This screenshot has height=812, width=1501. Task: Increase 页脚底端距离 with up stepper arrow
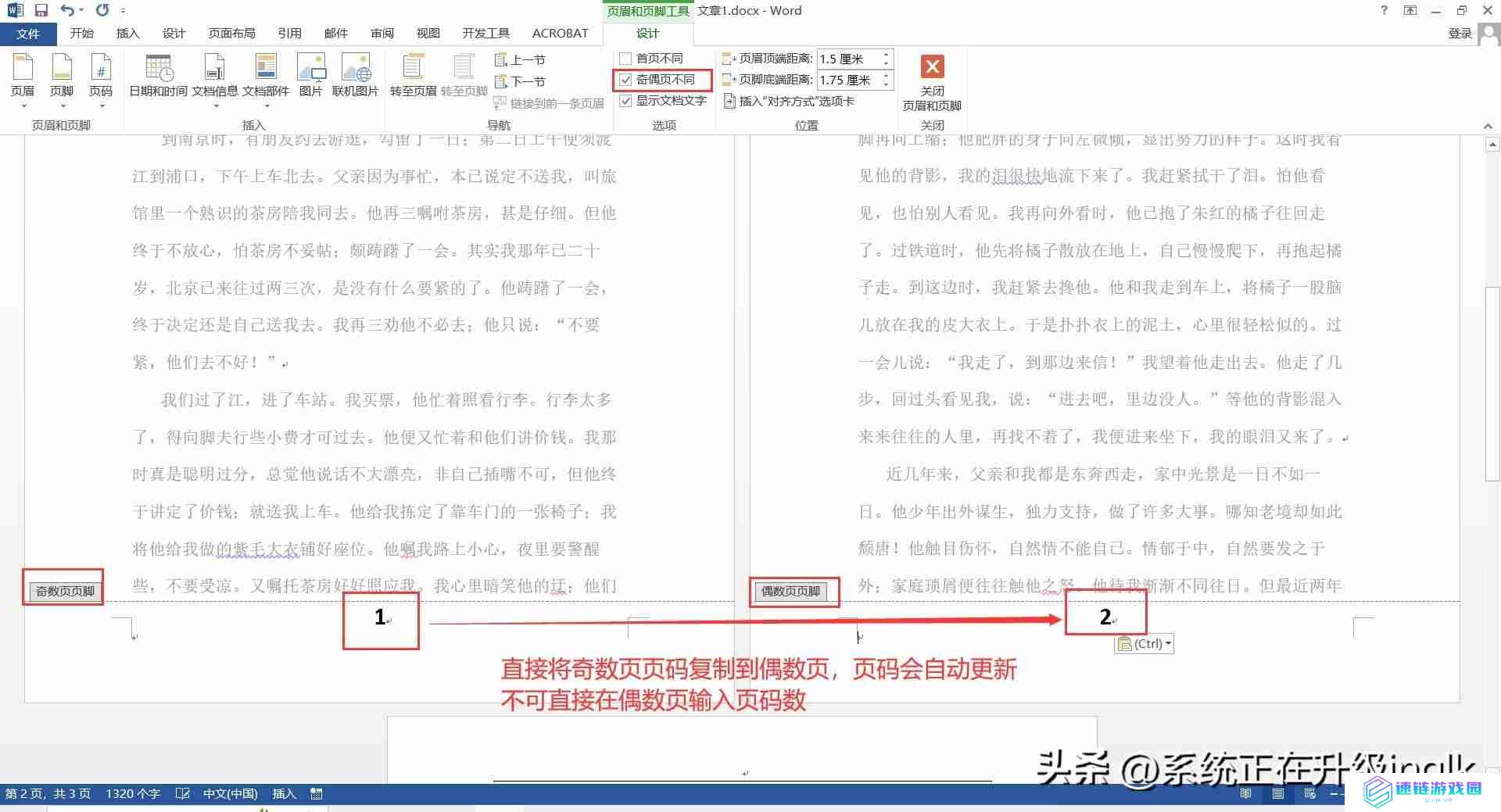tap(886, 76)
